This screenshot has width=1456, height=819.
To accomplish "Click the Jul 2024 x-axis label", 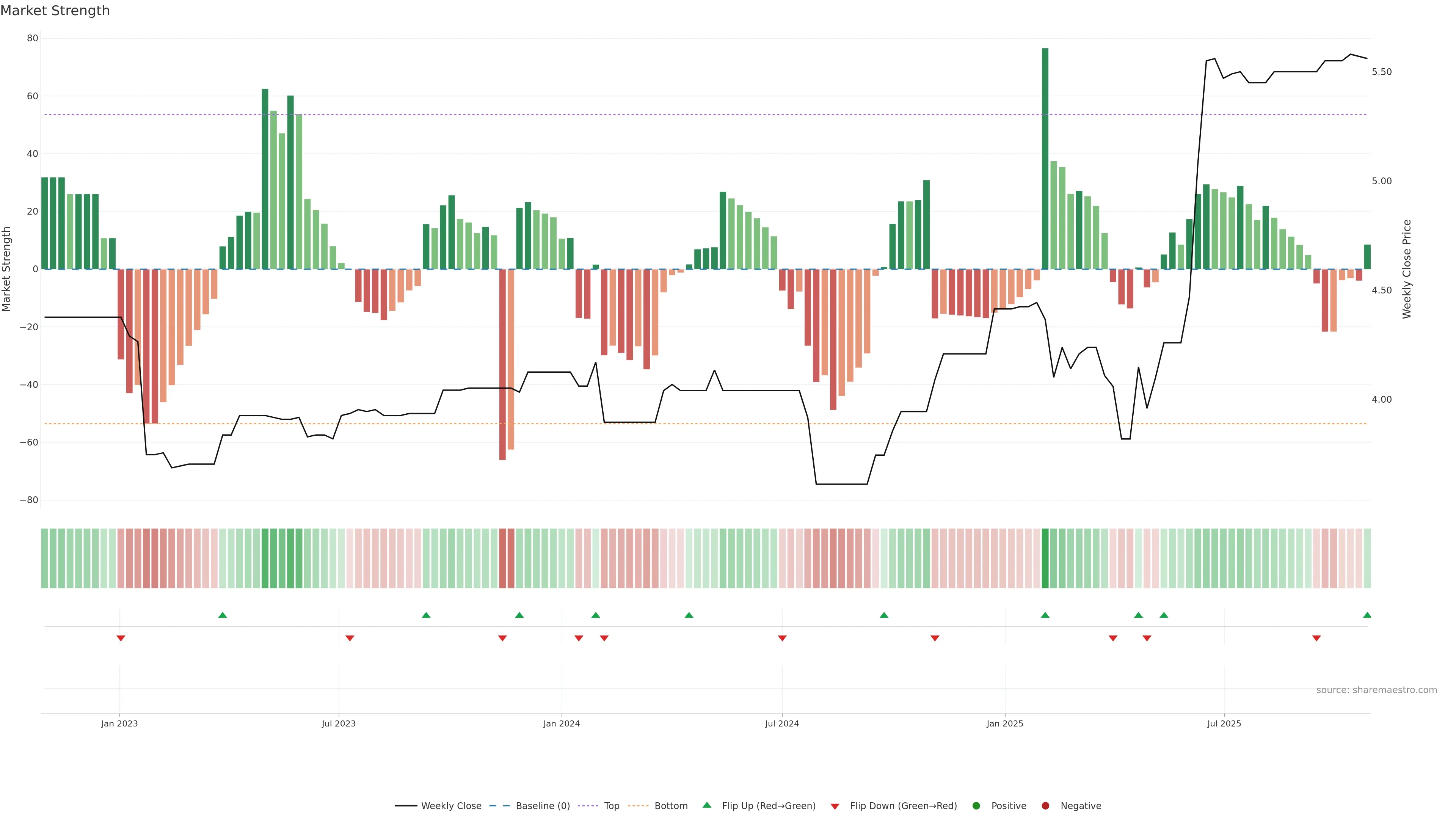I will (782, 723).
